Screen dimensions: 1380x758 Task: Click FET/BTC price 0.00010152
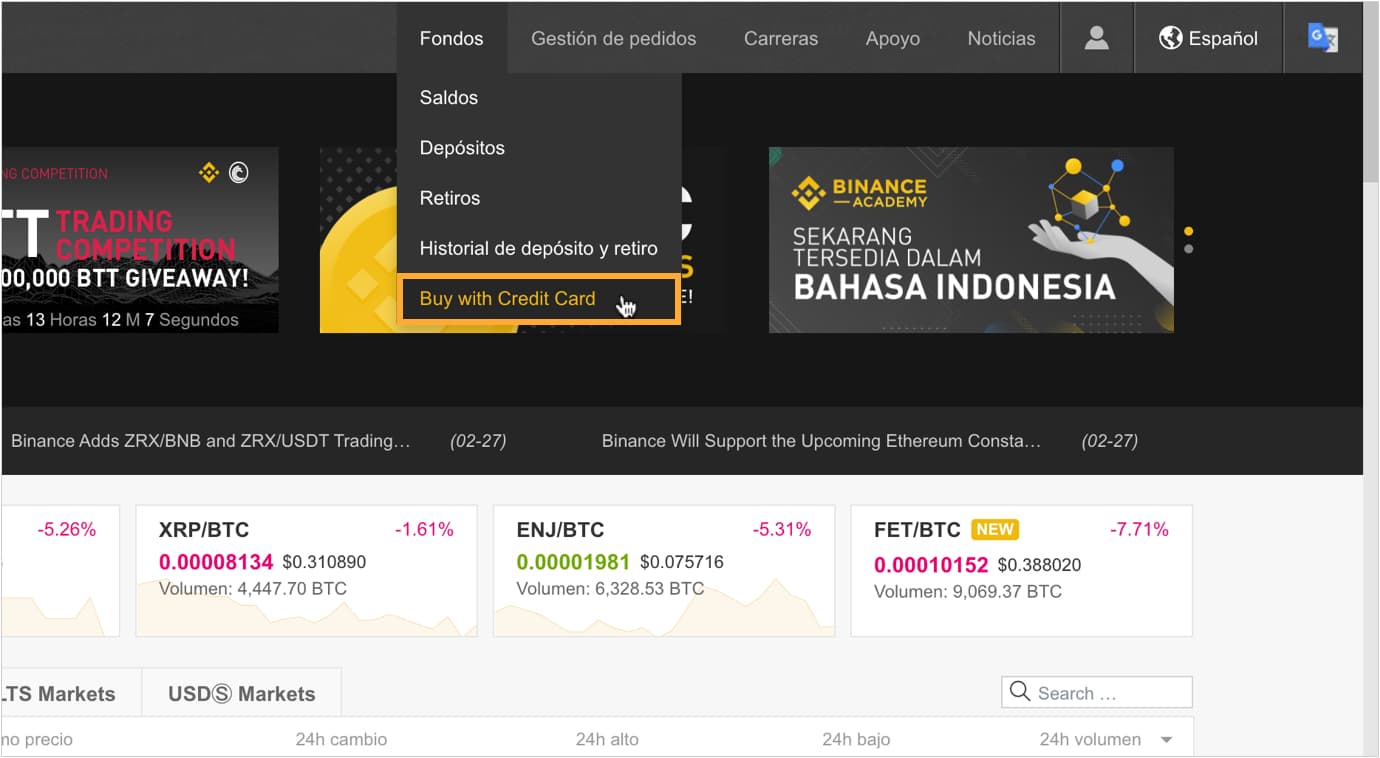point(931,564)
